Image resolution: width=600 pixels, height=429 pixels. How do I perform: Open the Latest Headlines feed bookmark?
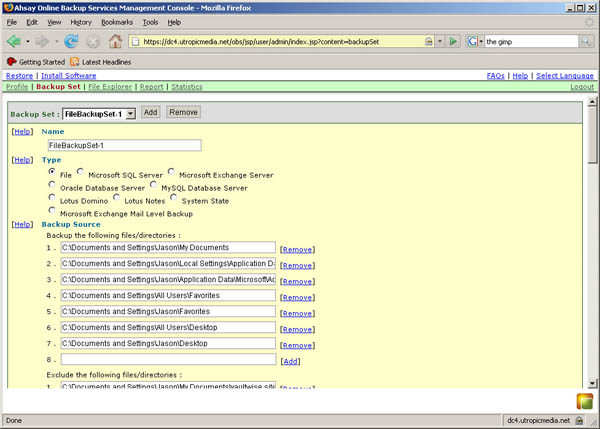pos(101,62)
